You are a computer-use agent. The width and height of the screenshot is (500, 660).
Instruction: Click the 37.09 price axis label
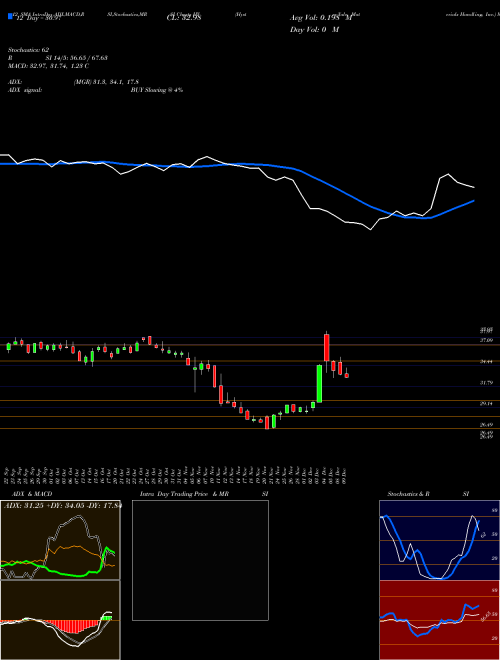pyautogui.click(x=487, y=340)
